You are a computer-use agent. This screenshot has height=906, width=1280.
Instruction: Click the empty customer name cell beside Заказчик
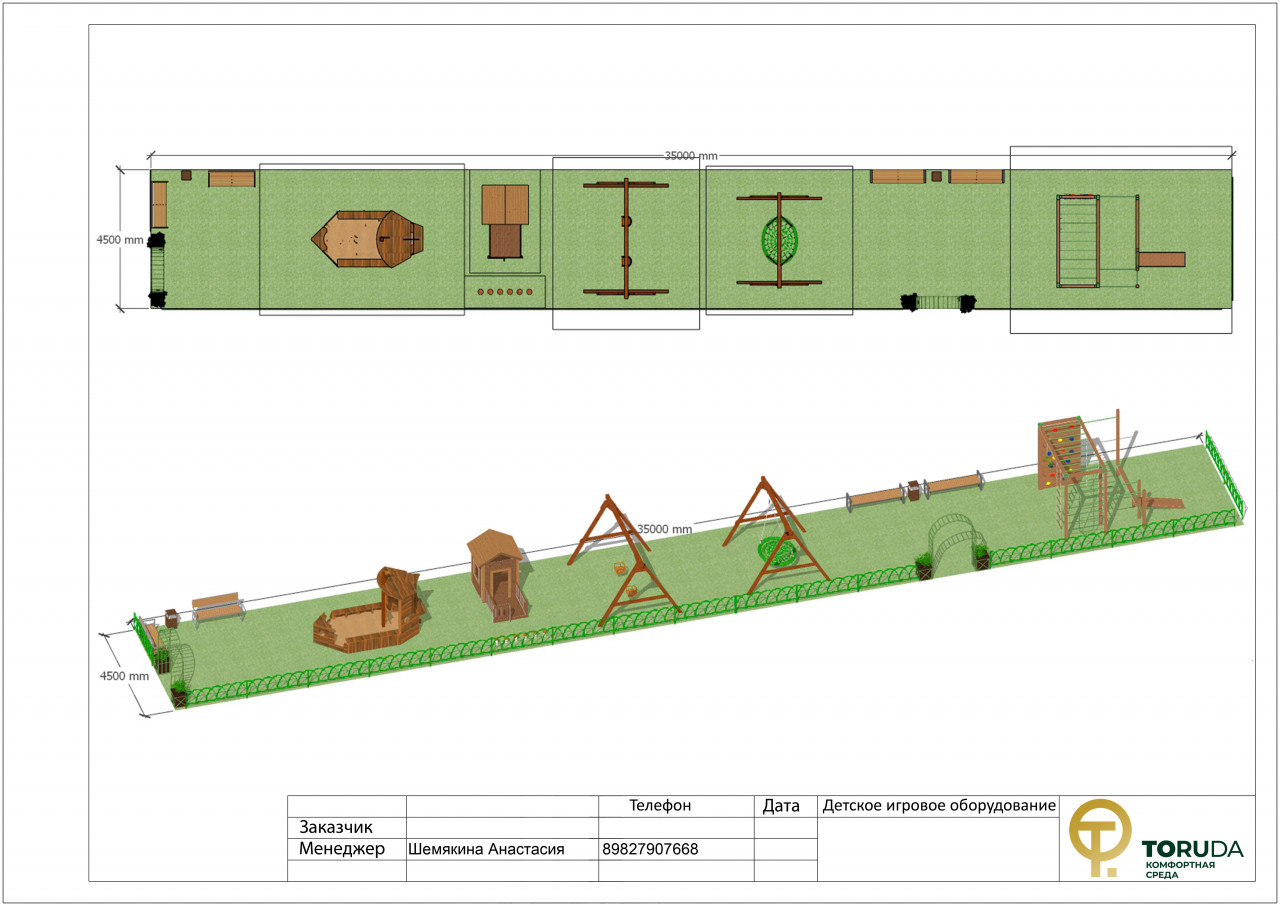click(x=502, y=827)
